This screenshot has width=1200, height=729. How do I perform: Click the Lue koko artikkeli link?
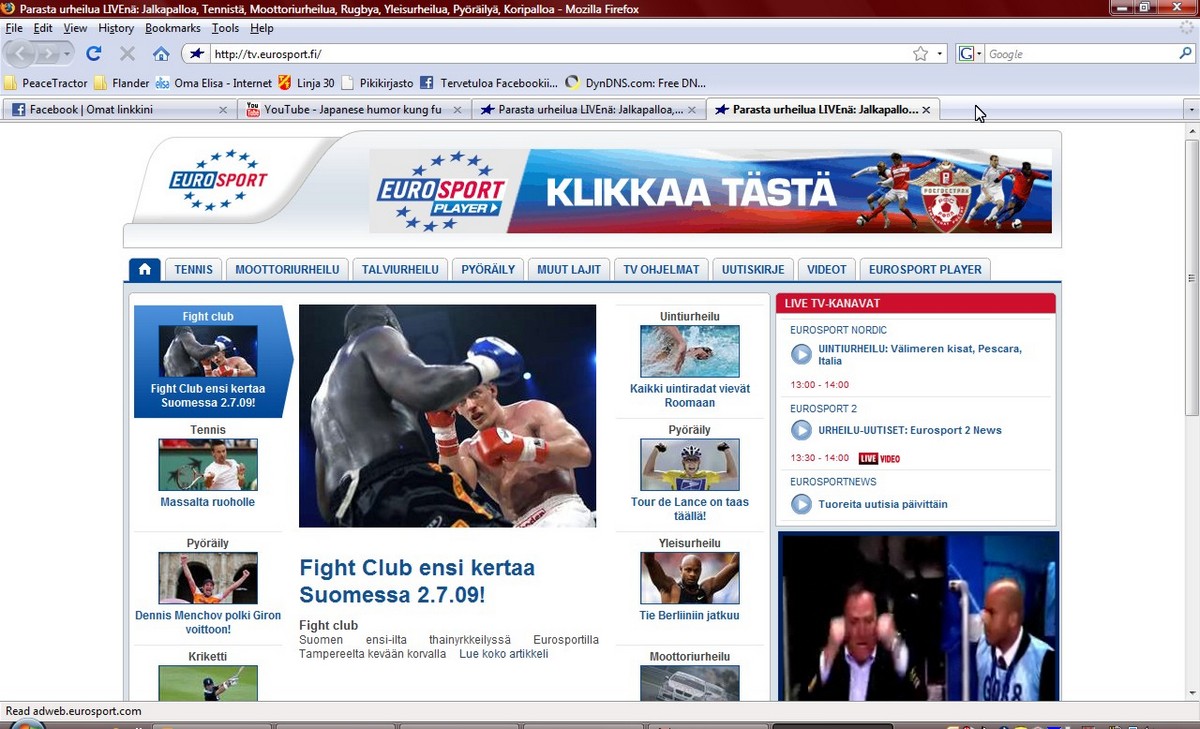coord(503,654)
